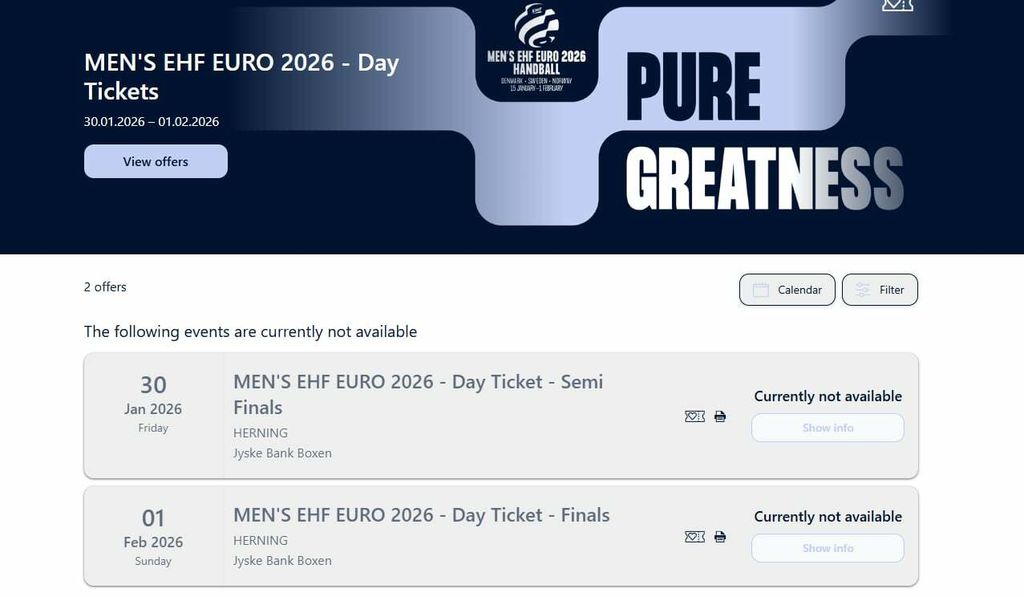Screen dimensions: 1024x597
Task: Click the 30 Jan 2026 date block
Action: pyautogui.click(x=153, y=403)
